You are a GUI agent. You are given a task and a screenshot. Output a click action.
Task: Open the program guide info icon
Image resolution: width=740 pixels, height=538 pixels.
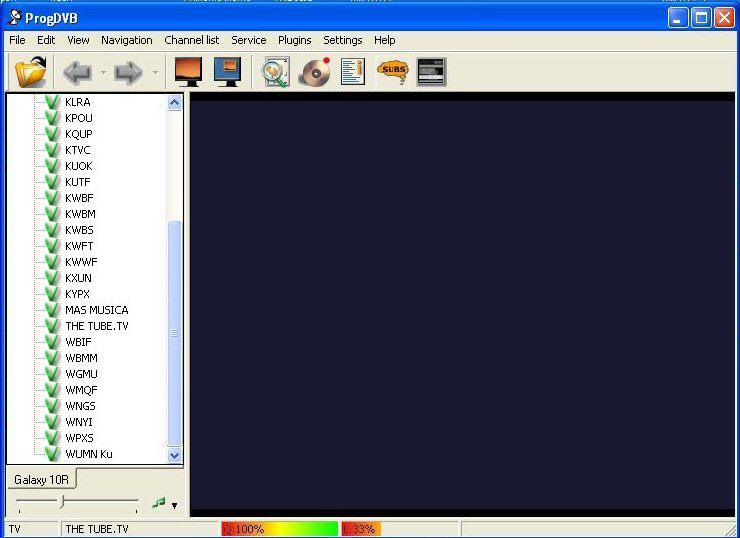tap(353, 72)
